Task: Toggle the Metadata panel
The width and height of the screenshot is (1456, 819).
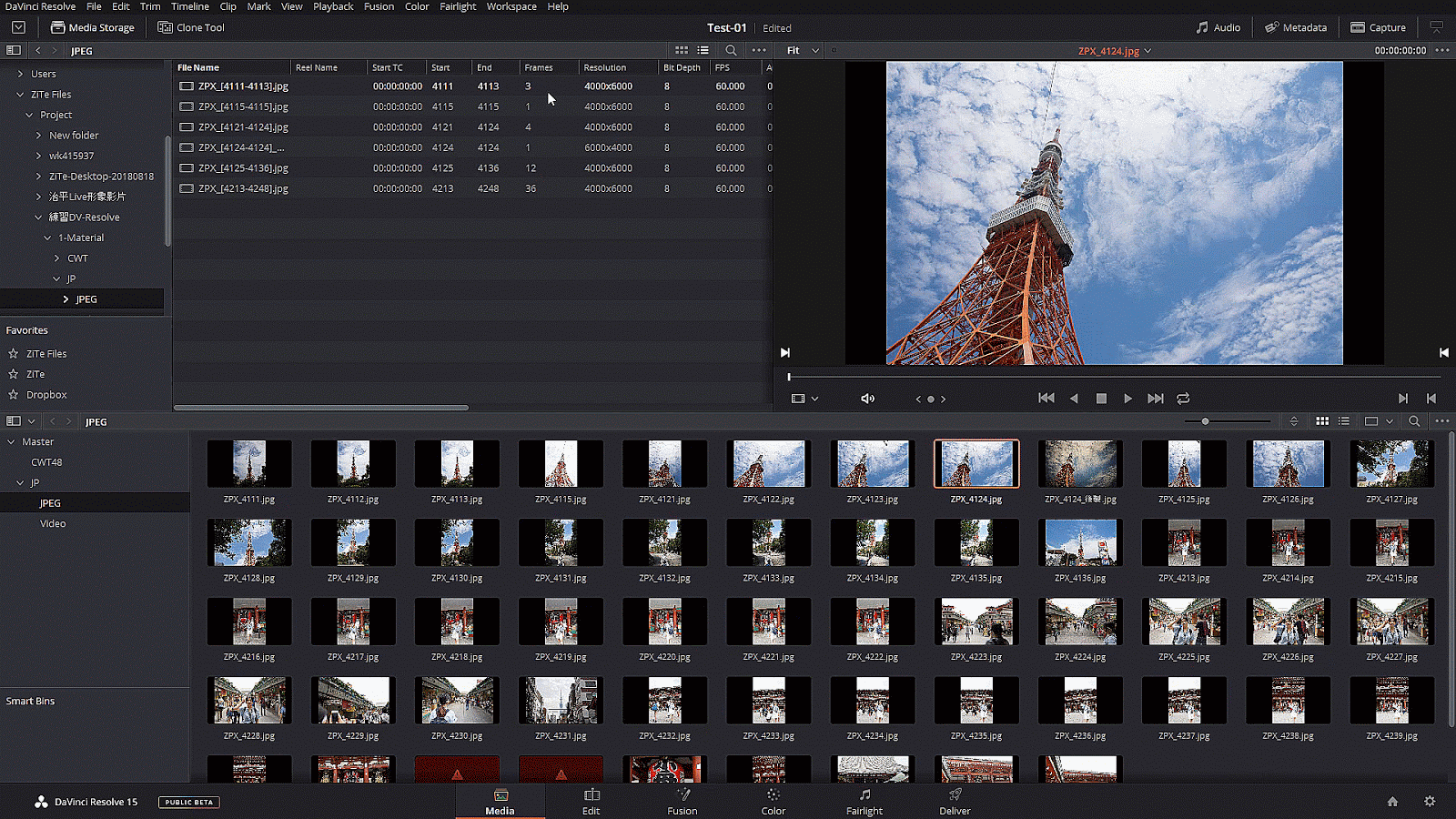Action: 1296,27
